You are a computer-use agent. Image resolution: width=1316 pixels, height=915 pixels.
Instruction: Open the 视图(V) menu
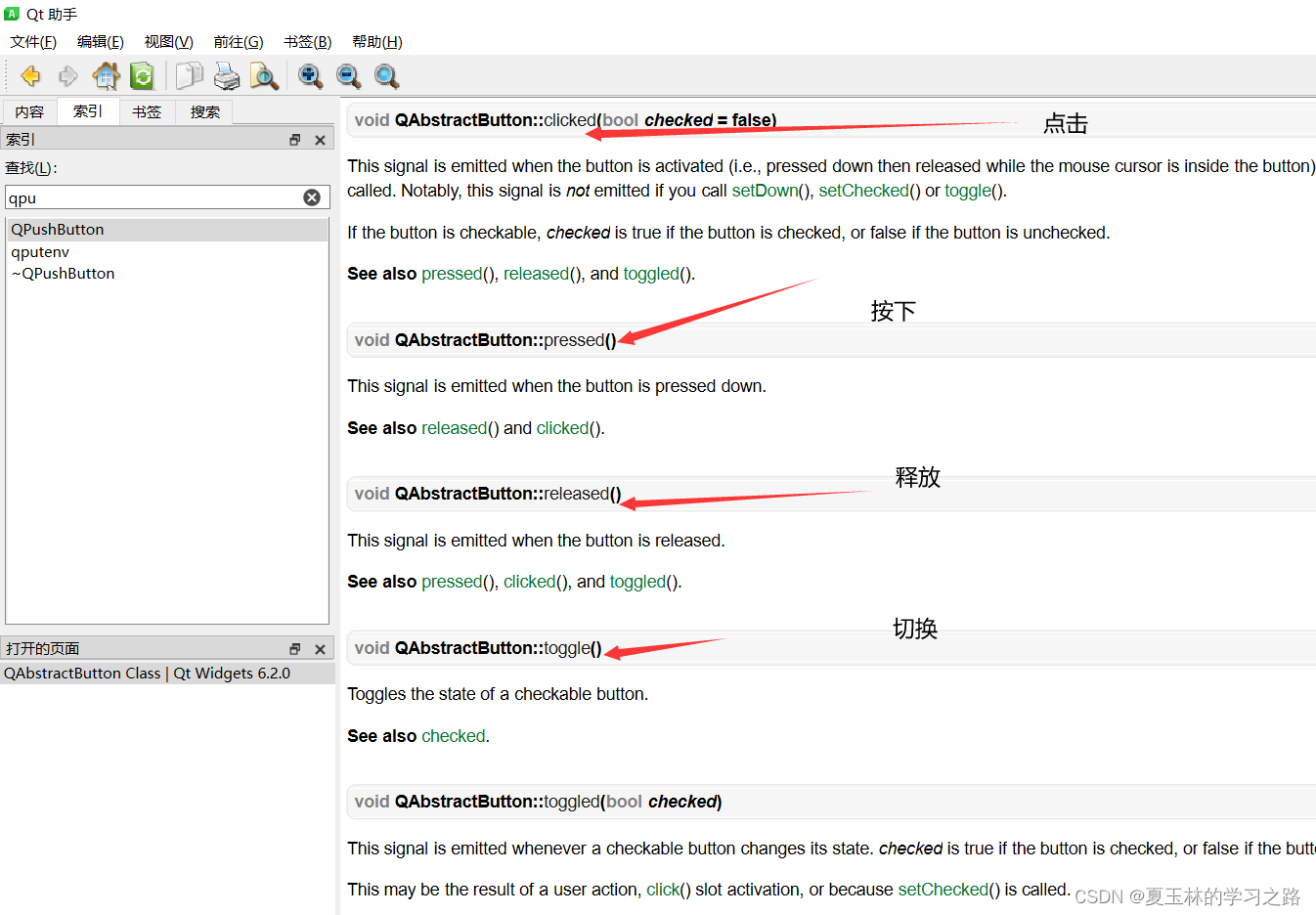tap(169, 42)
